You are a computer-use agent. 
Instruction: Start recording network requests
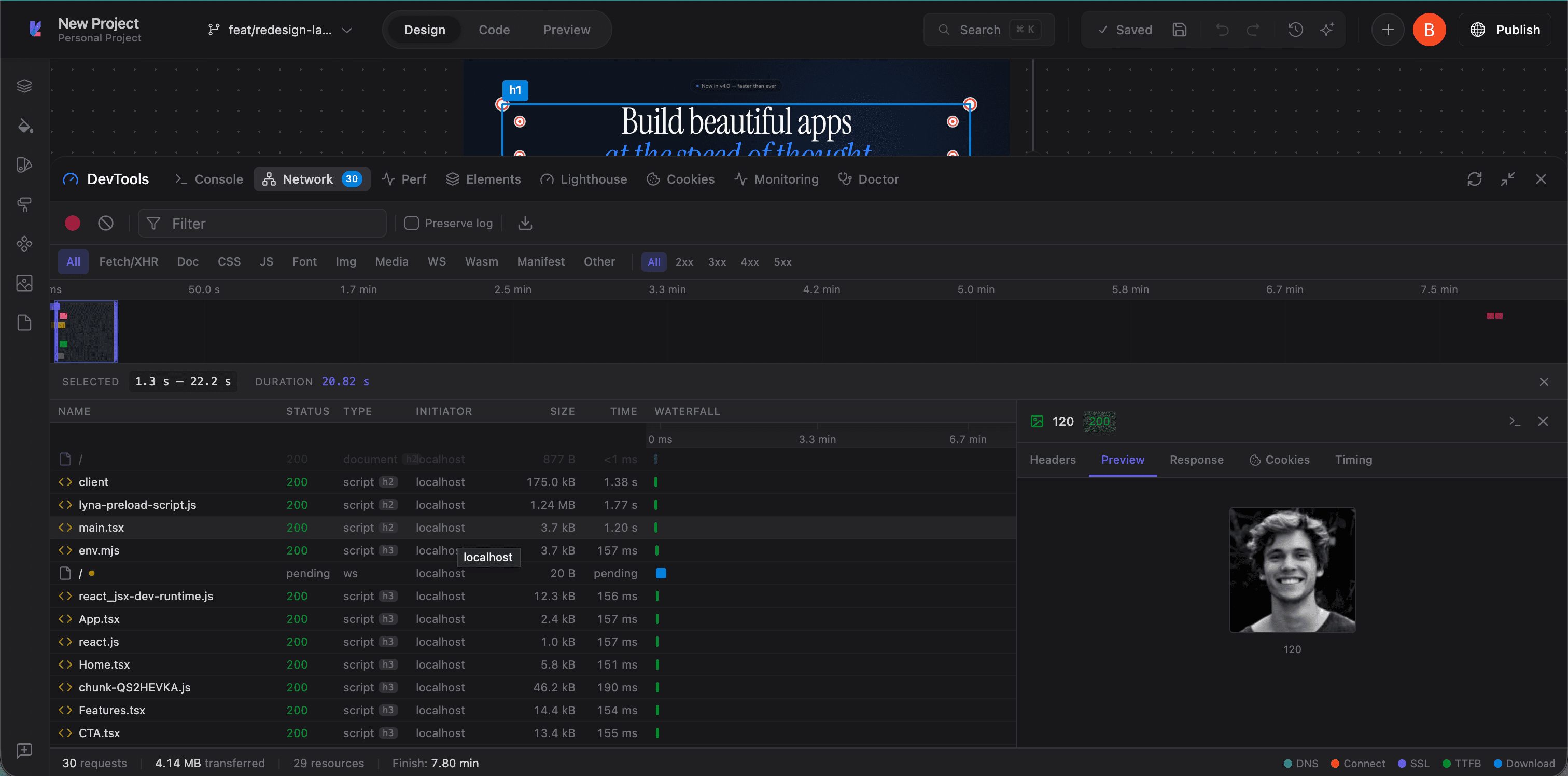(x=72, y=223)
